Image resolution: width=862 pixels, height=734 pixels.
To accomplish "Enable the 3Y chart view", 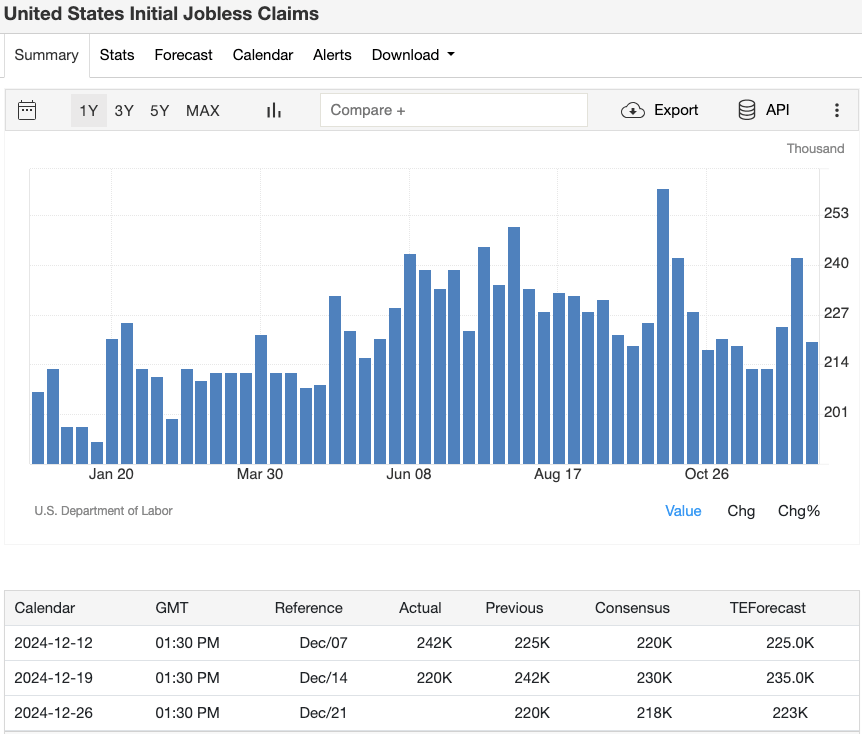I will tap(124, 111).
